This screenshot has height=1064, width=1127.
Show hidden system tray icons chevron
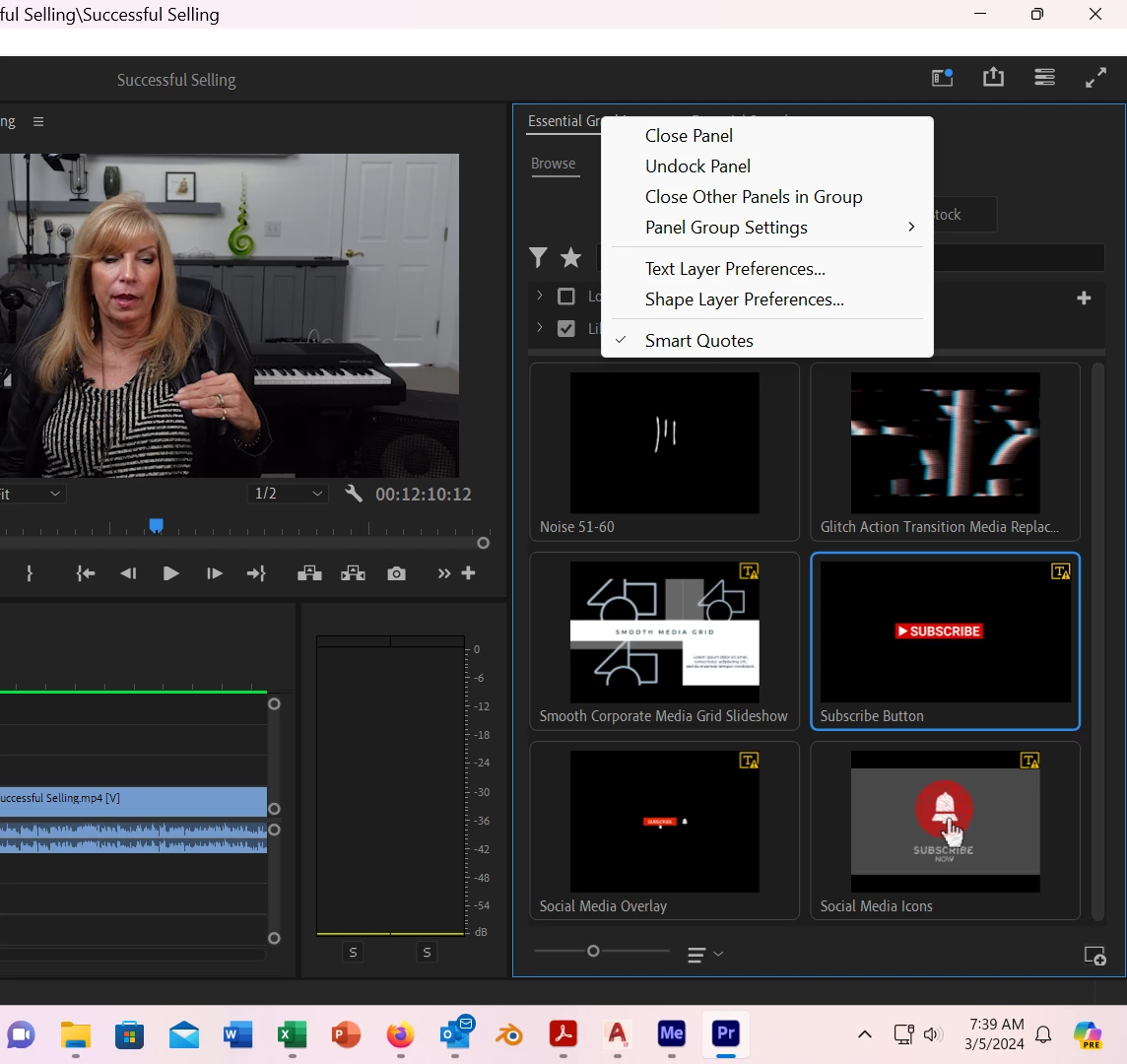[x=865, y=1033]
